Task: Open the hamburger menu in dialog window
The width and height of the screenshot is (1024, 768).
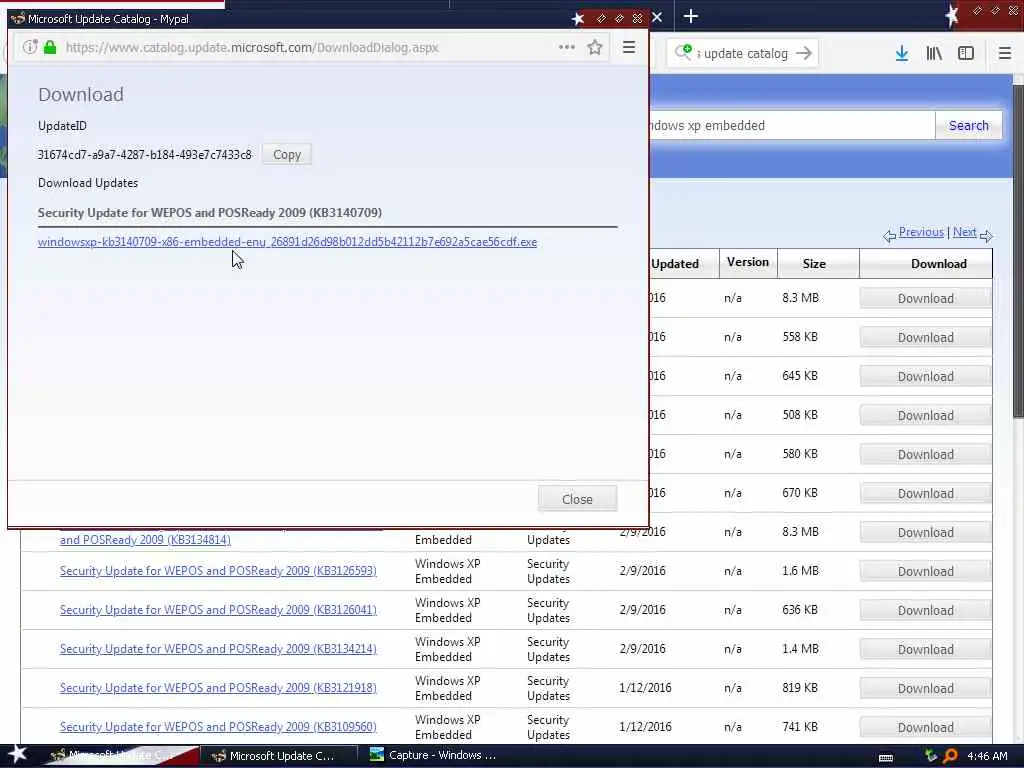Action: [629, 47]
